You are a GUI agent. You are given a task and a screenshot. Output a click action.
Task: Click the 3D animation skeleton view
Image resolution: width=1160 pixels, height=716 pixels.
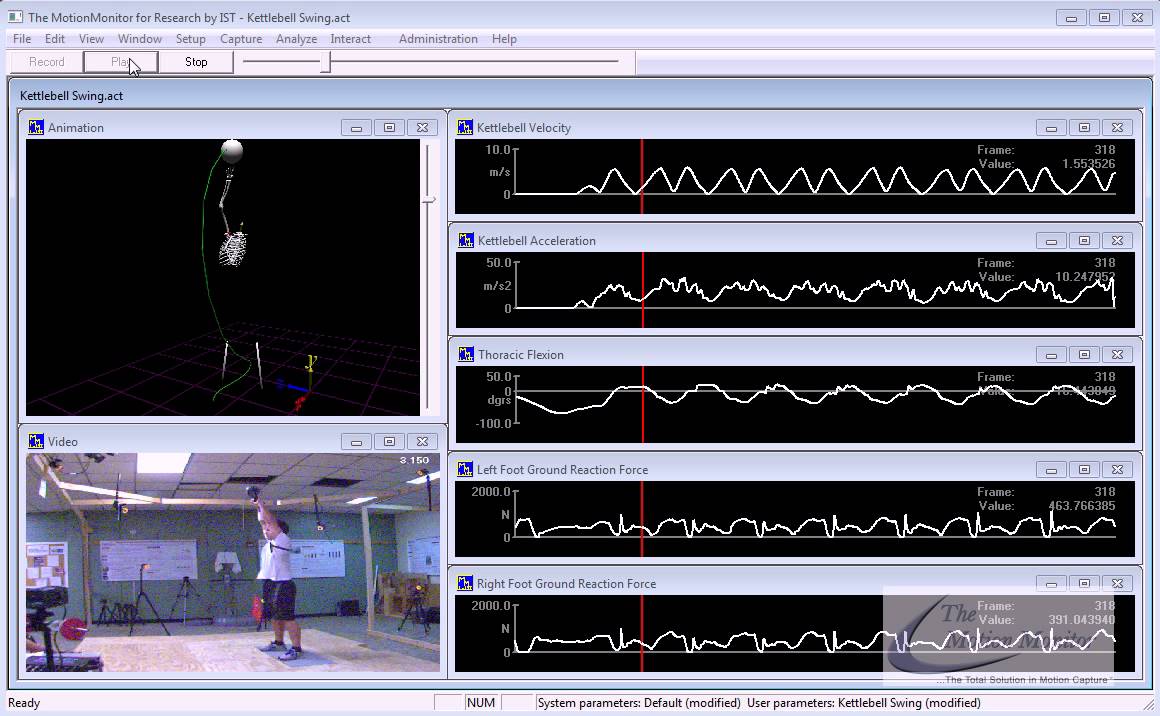pyautogui.click(x=223, y=277)
